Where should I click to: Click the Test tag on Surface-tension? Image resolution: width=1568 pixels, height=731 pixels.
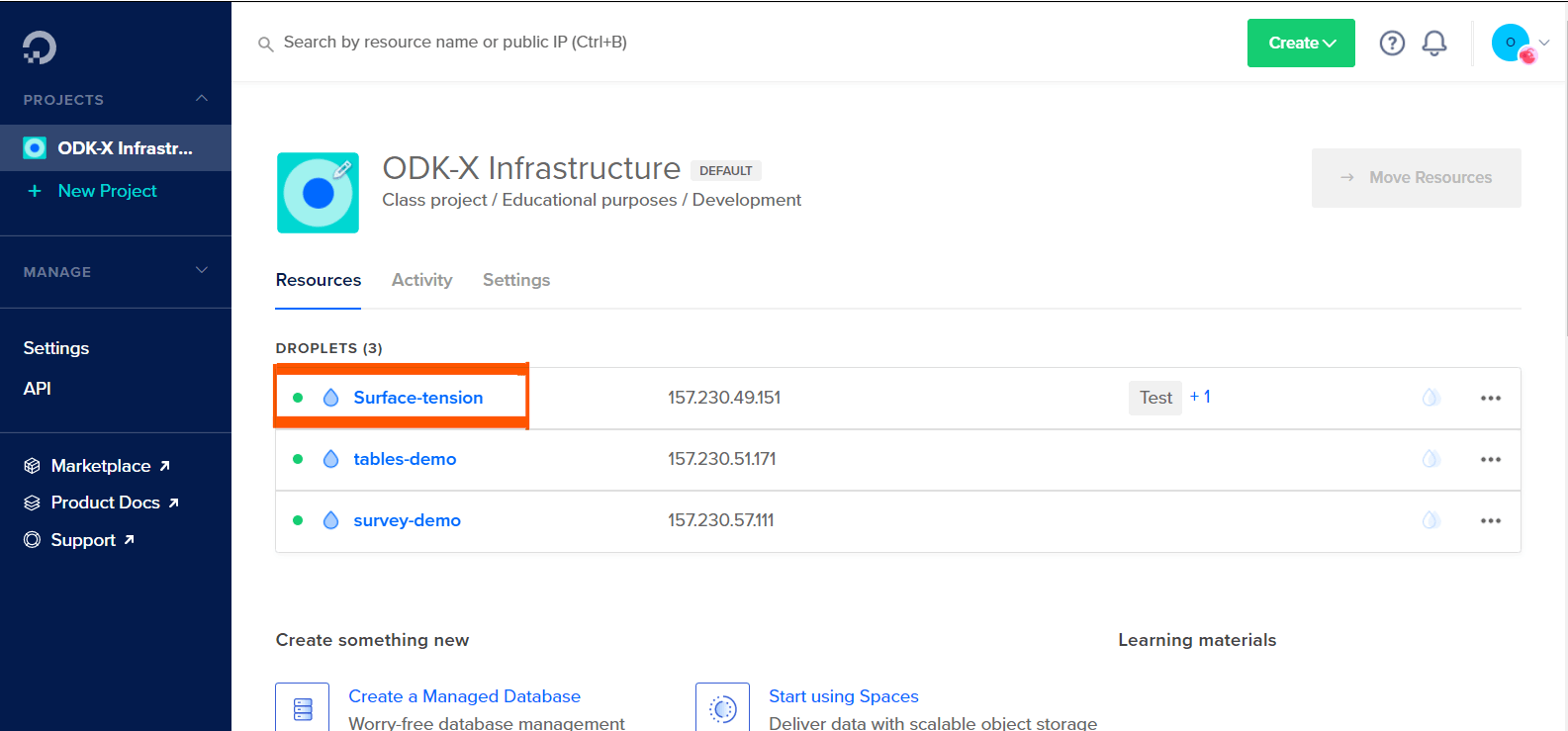[1155, 398]
